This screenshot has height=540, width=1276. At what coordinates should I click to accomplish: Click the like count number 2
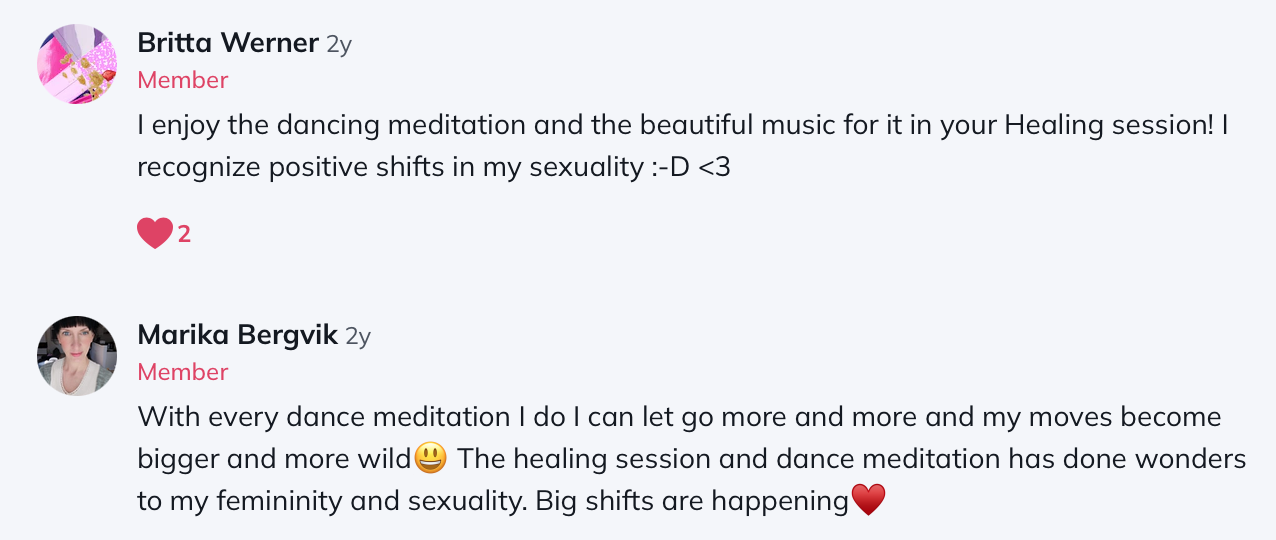coord(184,235)
